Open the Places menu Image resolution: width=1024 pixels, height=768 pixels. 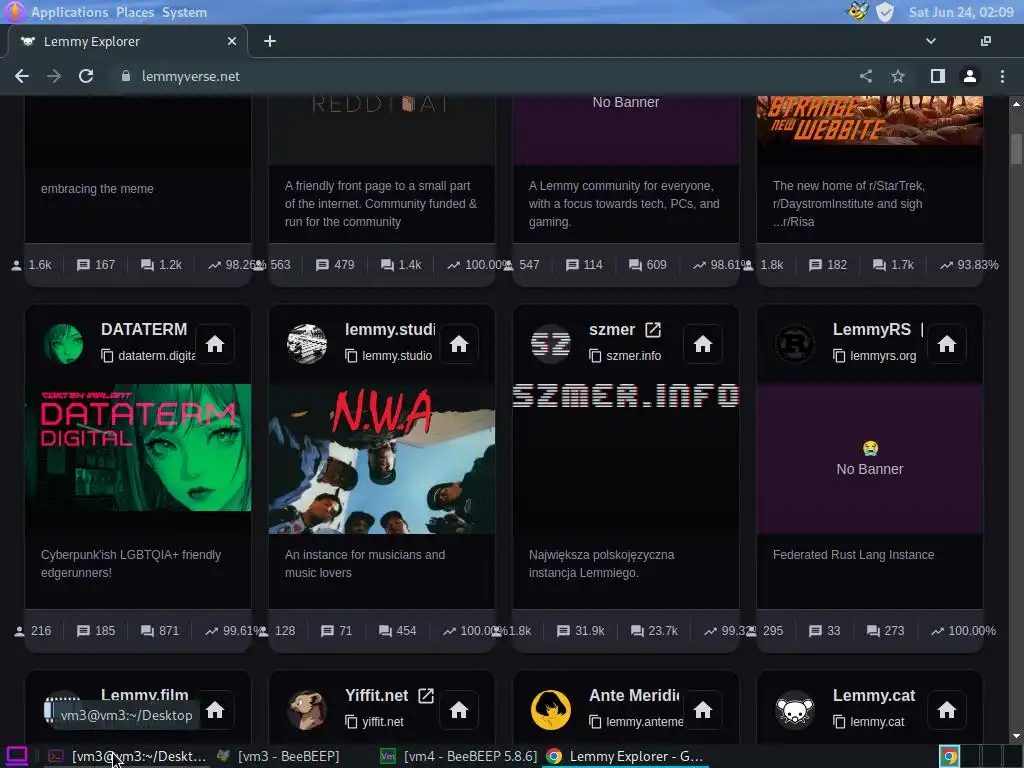pyautogui.click(x=135, y=12)
